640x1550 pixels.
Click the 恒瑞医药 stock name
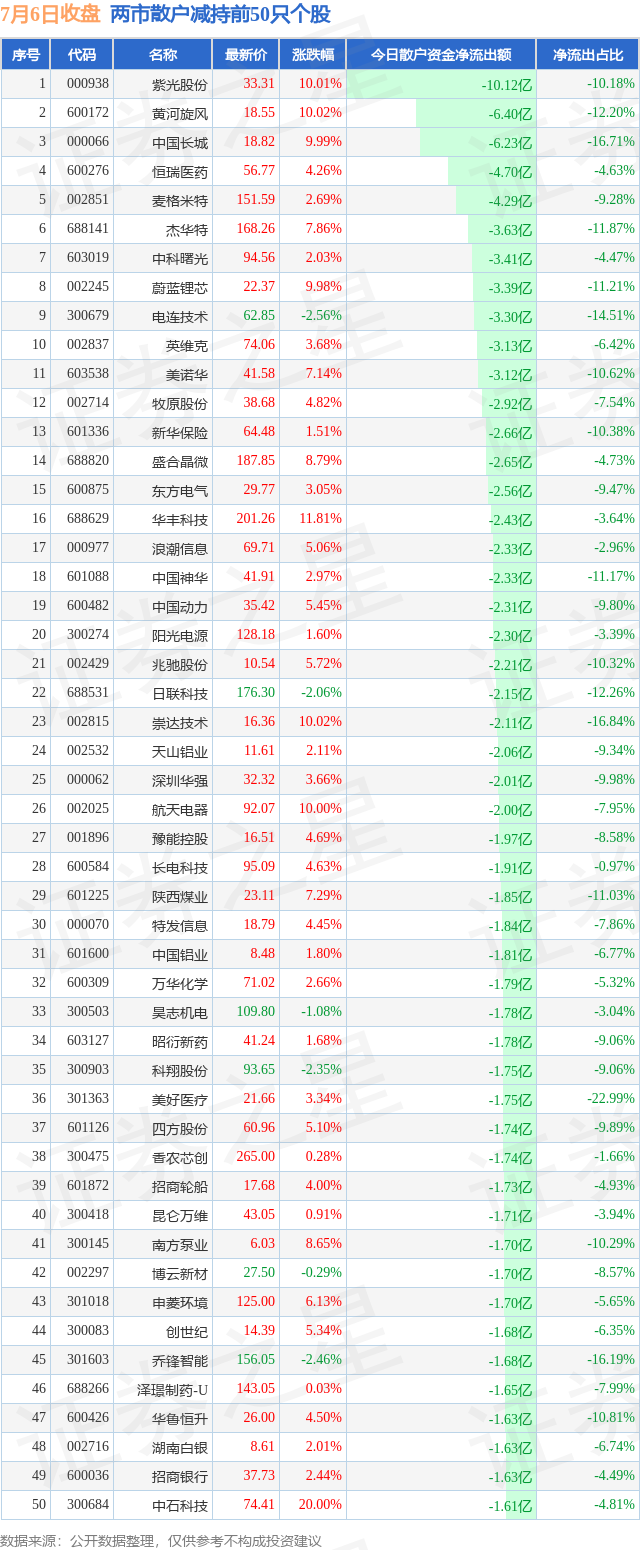pos(180,171)
